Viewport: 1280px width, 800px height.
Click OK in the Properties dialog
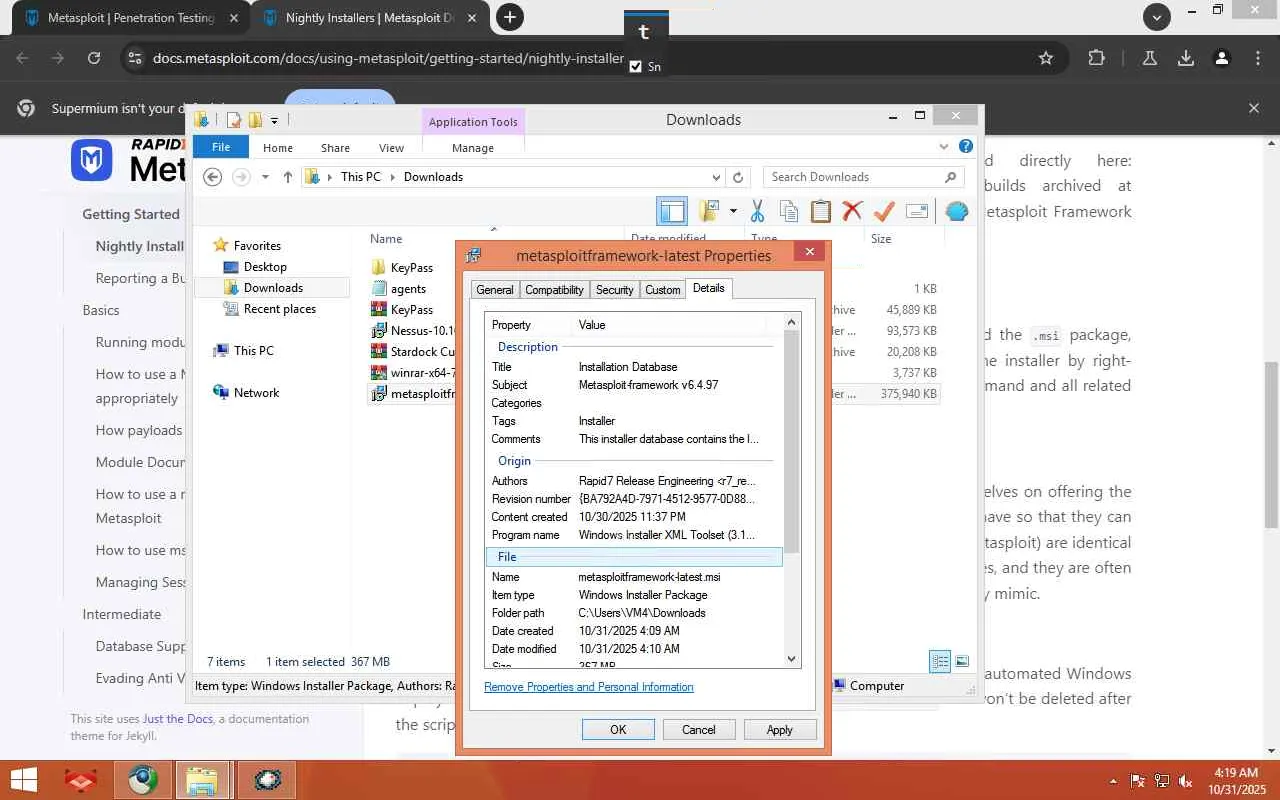[618, 730]
